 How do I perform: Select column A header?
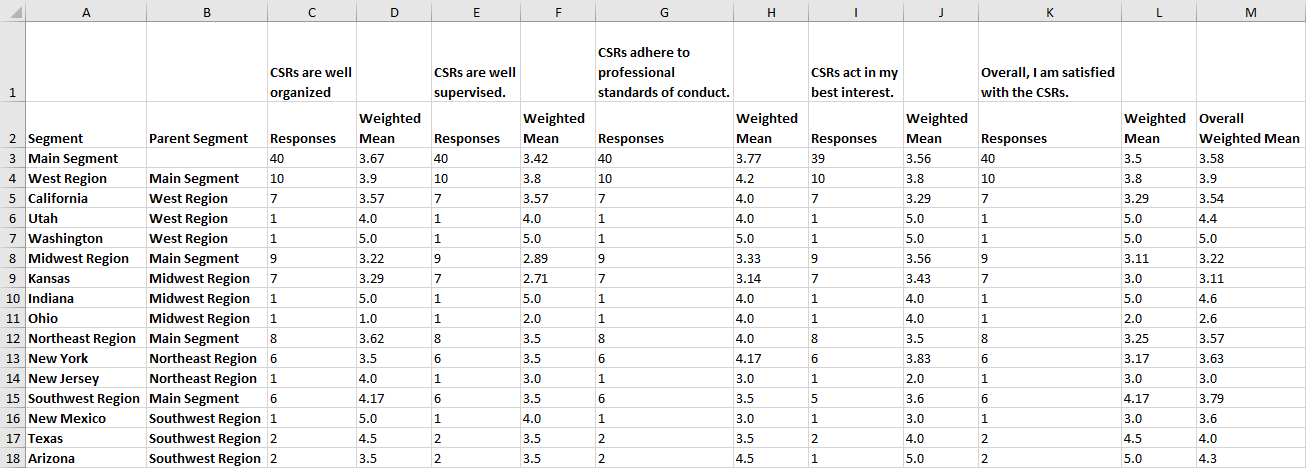[x=85, y=11]
